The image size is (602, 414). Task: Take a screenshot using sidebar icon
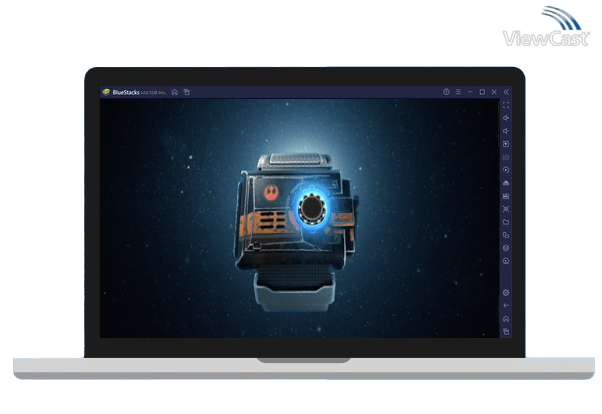pos(506,209)
